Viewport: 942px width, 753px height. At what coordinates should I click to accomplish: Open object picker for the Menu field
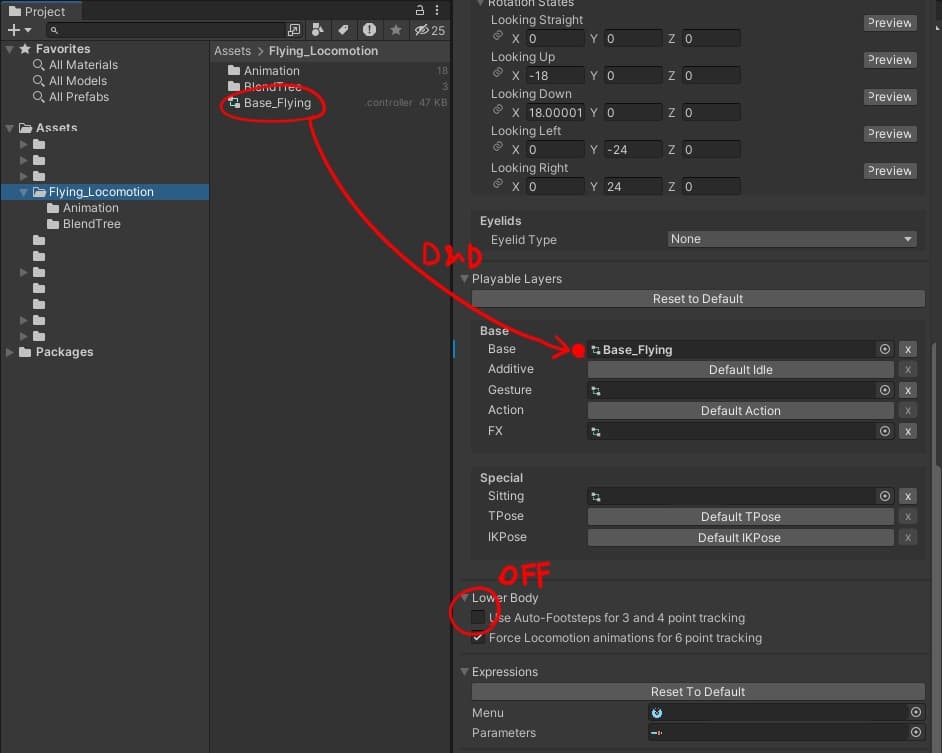click(x=915, y=712)
